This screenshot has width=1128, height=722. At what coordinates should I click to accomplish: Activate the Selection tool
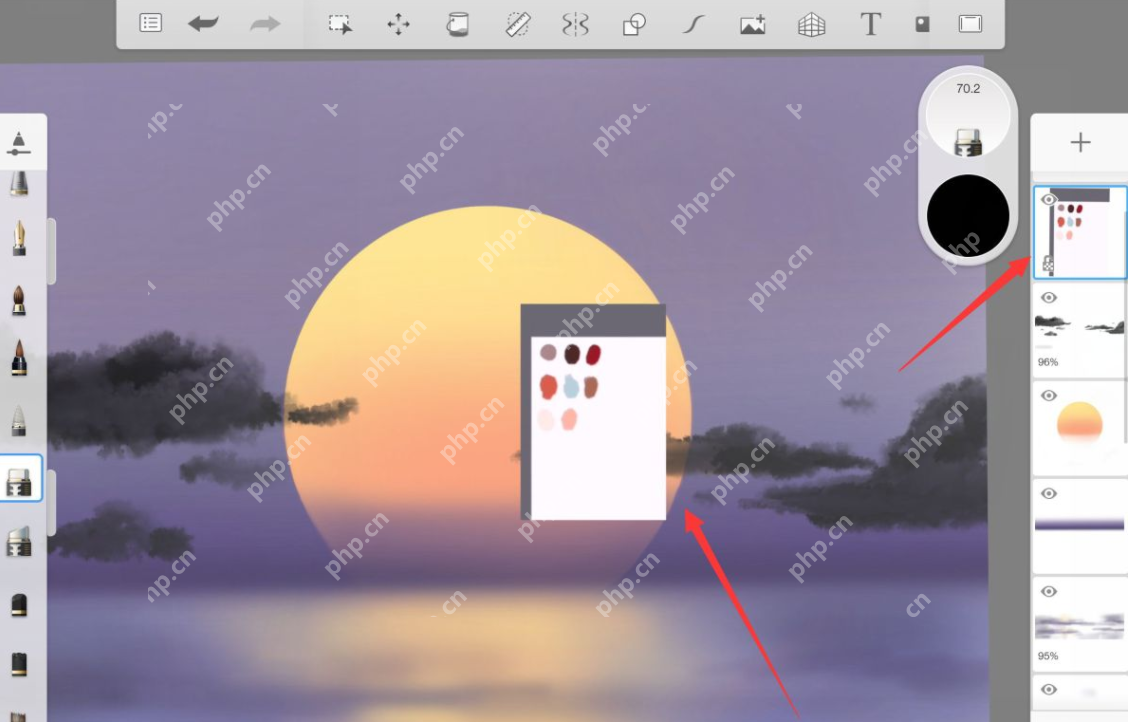[340, 23]
